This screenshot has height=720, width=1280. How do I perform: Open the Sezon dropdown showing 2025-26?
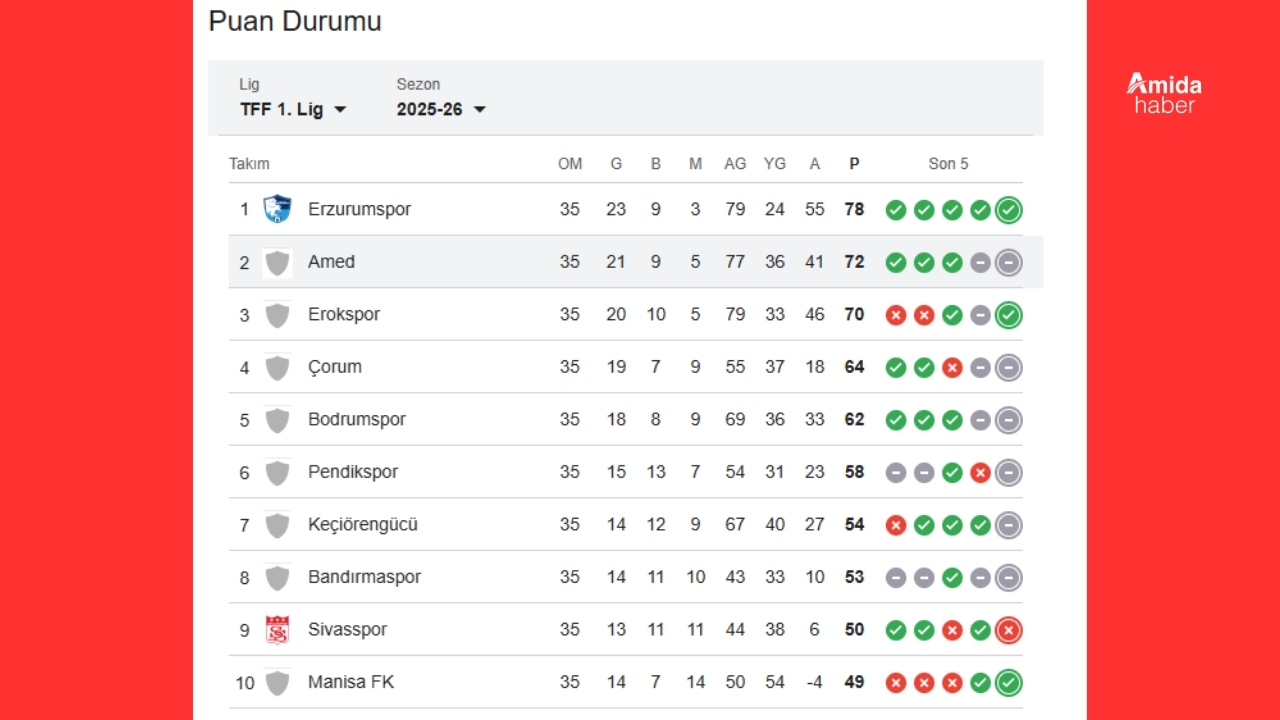point(441,110)
